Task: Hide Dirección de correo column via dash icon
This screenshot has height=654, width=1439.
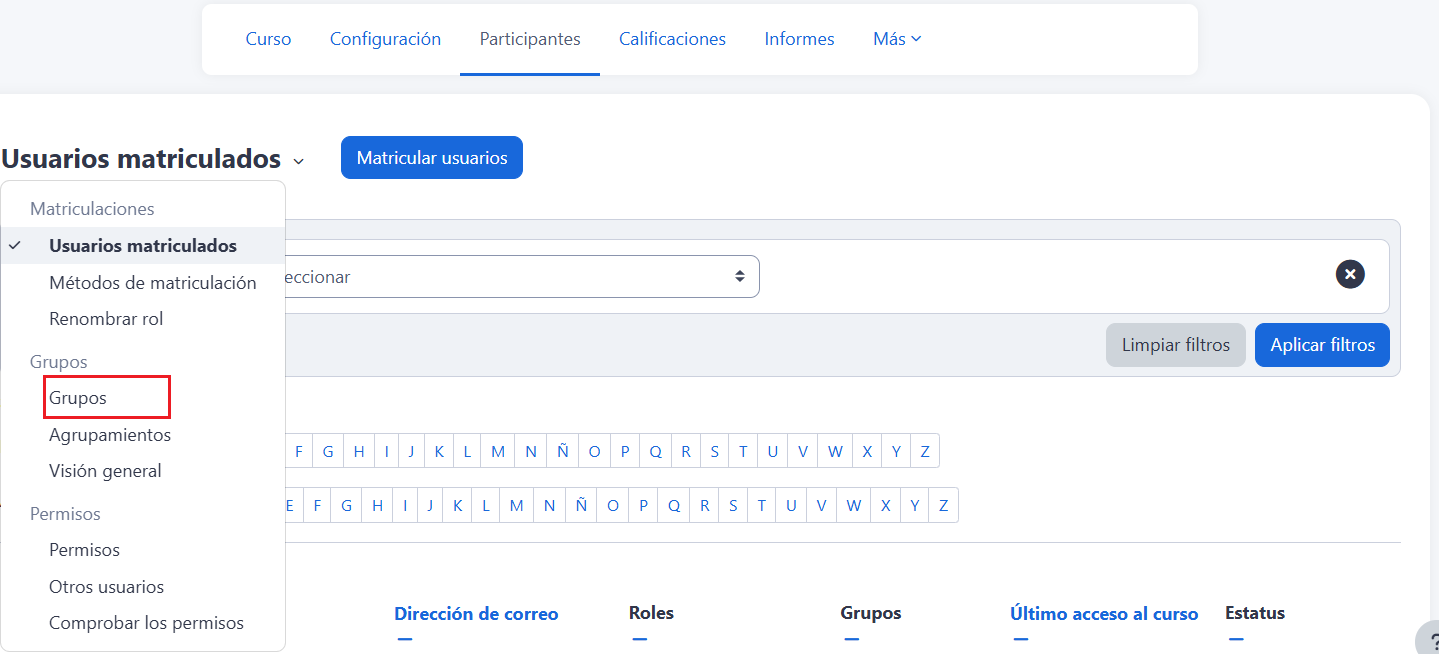Action: 405,639
